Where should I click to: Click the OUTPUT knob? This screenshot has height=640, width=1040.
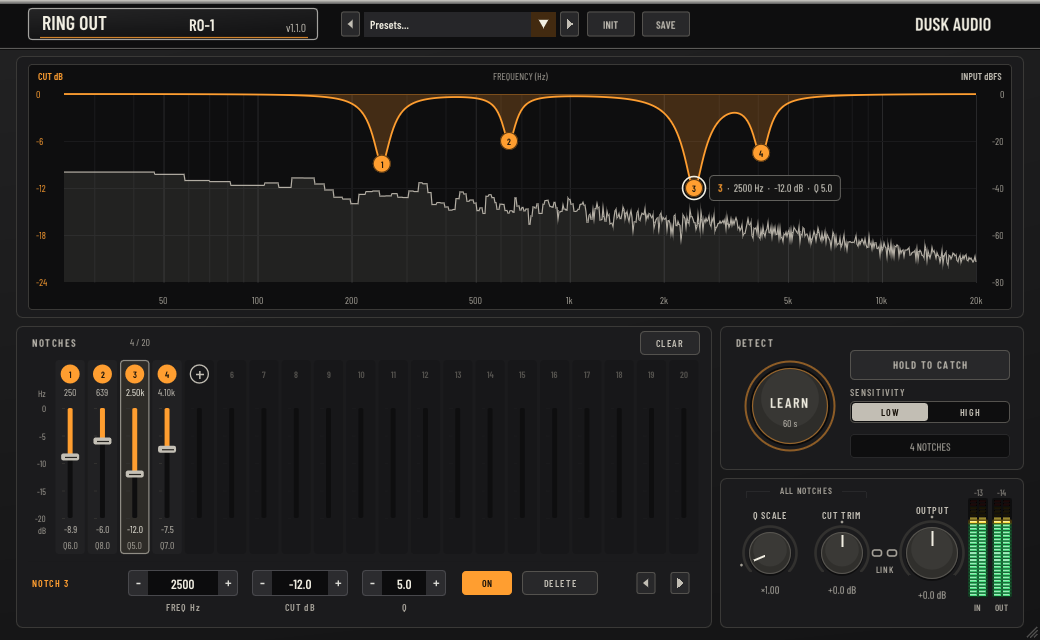coord(932,552)
